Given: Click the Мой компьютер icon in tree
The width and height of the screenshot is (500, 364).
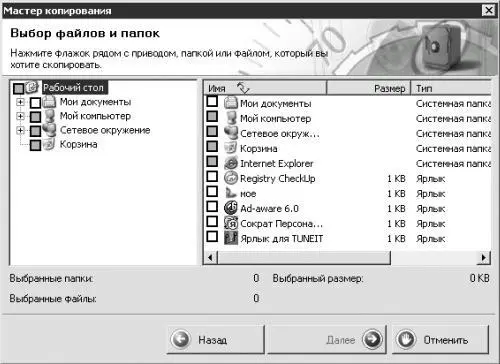Looking at the screenshot, I should (x=49, y=116).
